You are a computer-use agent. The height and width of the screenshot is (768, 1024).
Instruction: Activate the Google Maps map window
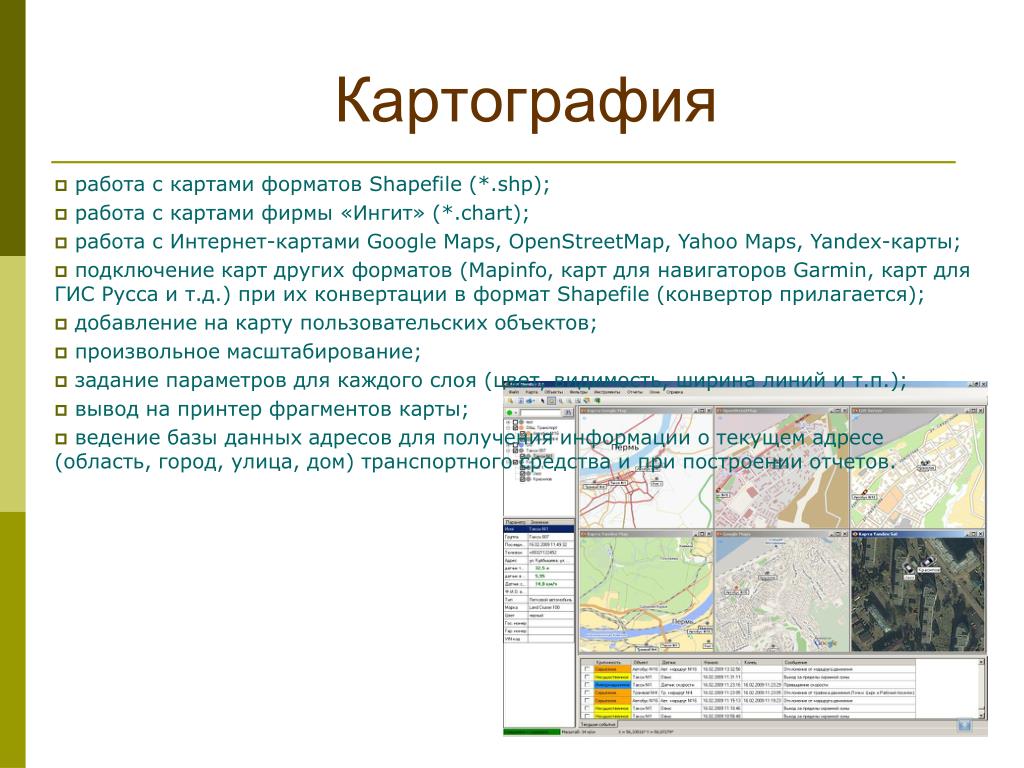pos(781,534)
